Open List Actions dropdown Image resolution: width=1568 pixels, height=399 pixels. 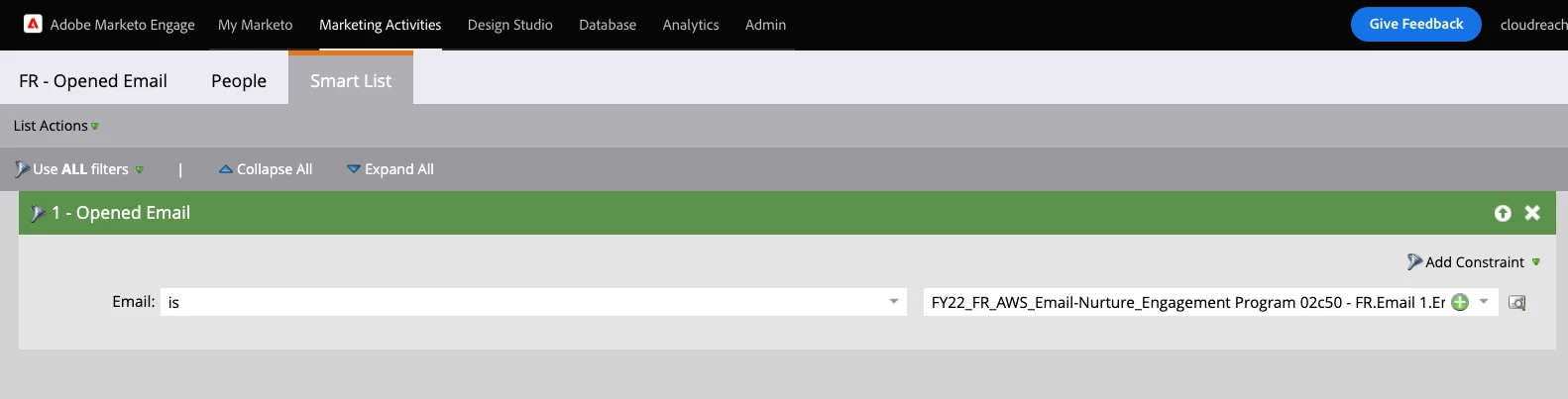[56, 126]
